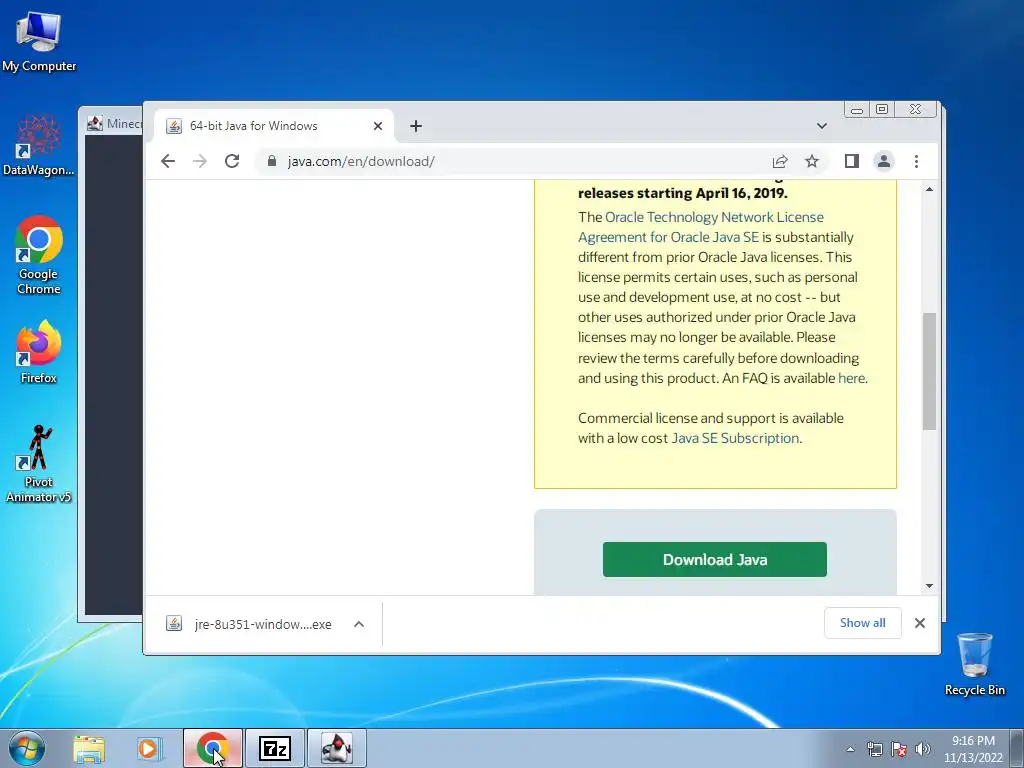Click the volume speaker icon
The width and height of the screenshot is (1024, 768).
923,749
